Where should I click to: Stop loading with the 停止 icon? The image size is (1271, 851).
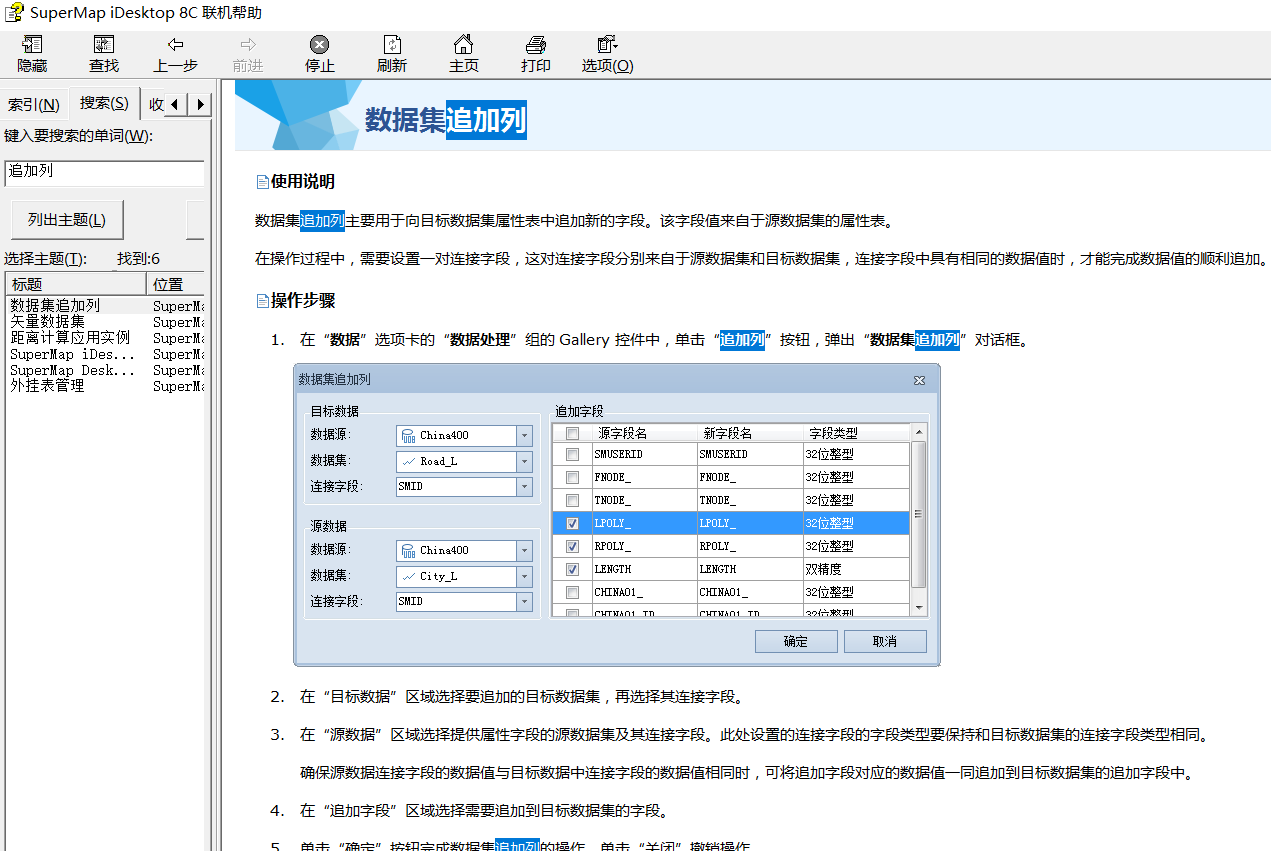click(x=320, y=54)
